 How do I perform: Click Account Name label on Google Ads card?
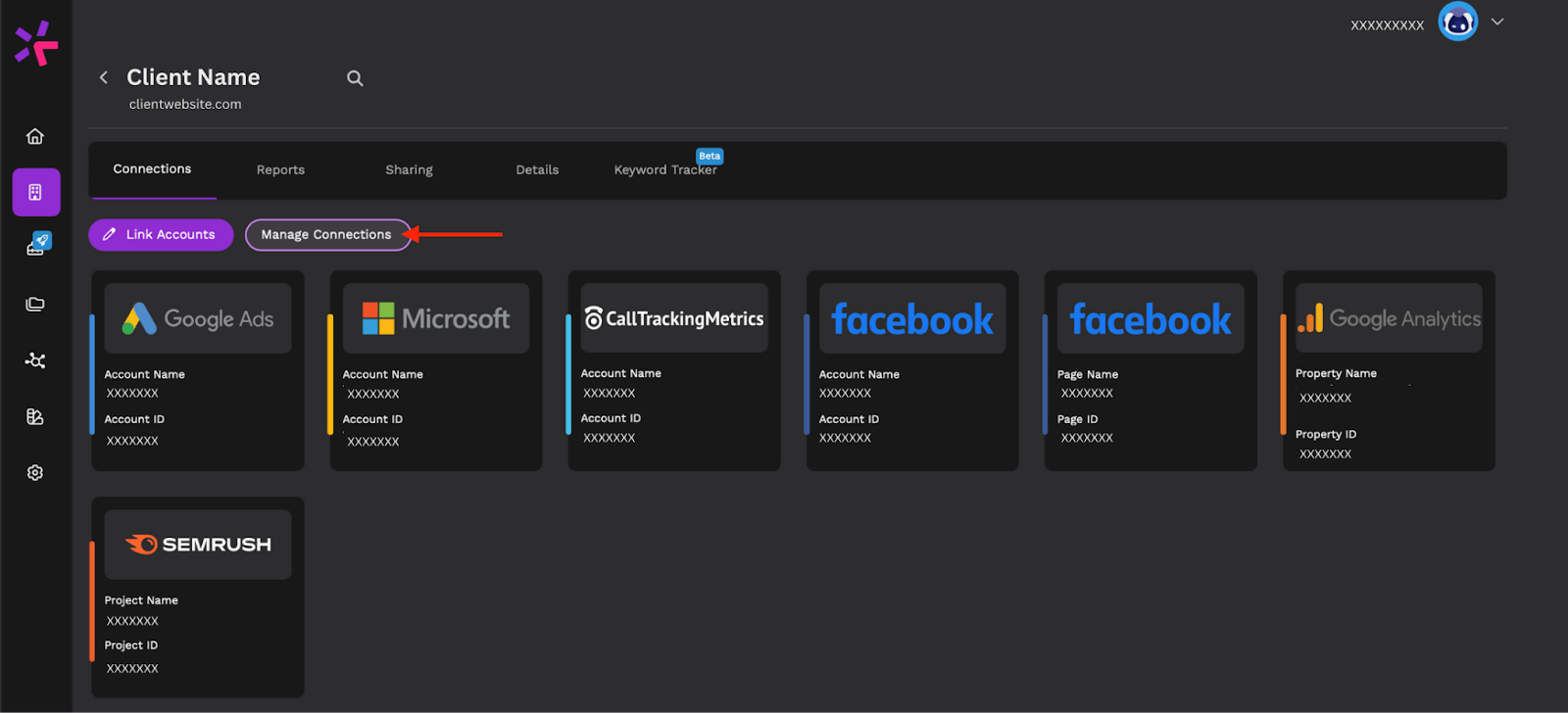pos(144,374)
